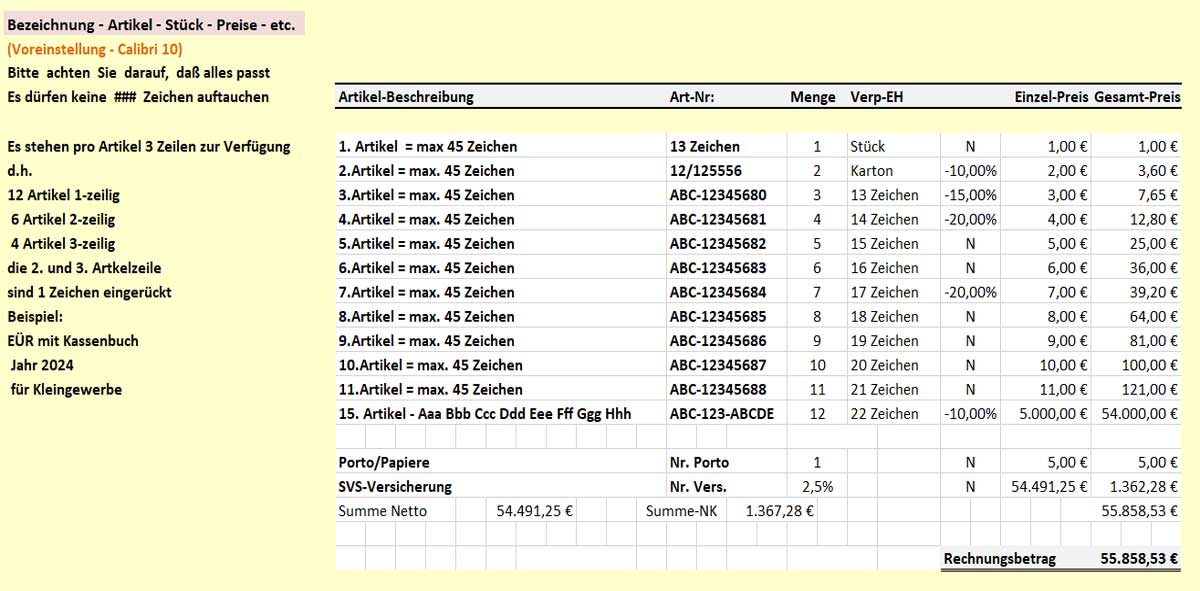
Task: Select the "SVS-Versicherung" description cell
Action: pyautogui.click(x=396, y=487)
